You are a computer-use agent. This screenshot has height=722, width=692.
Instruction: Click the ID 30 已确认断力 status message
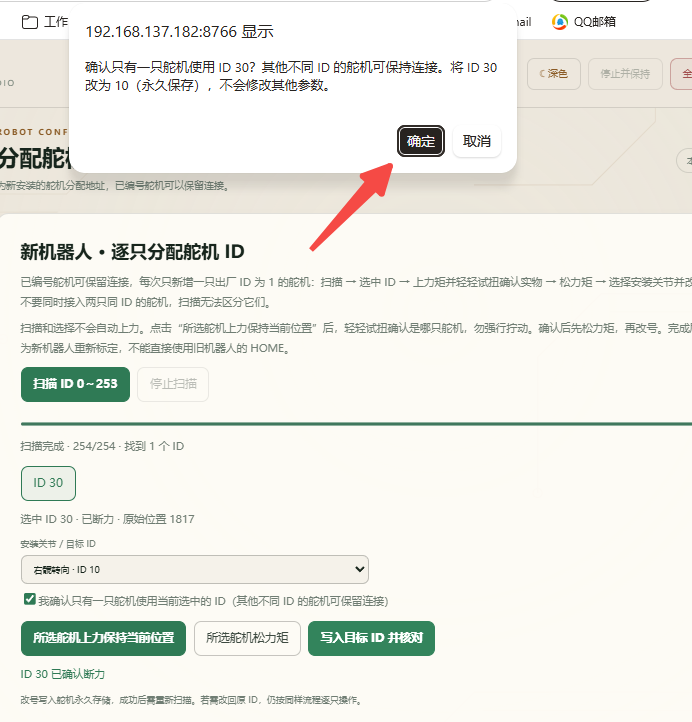(x=63, y=675)
